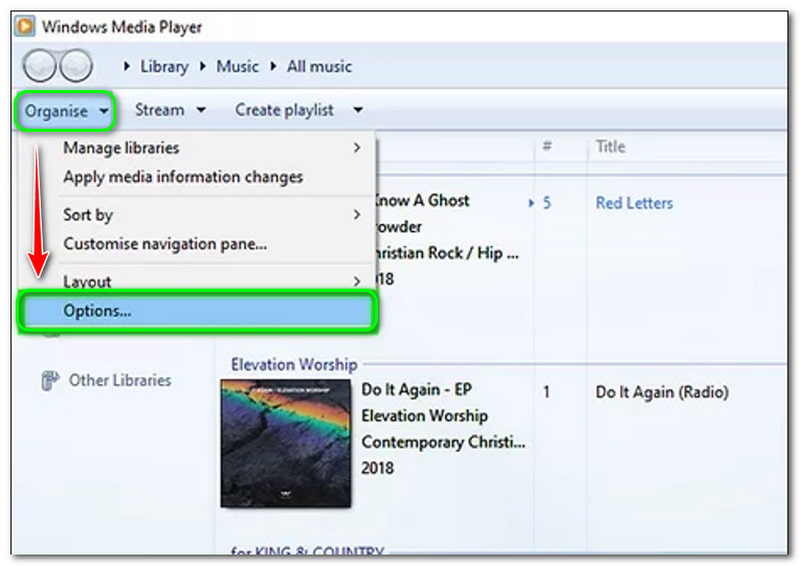Click the Title column header
800x566 pixels.
point(610,147)
